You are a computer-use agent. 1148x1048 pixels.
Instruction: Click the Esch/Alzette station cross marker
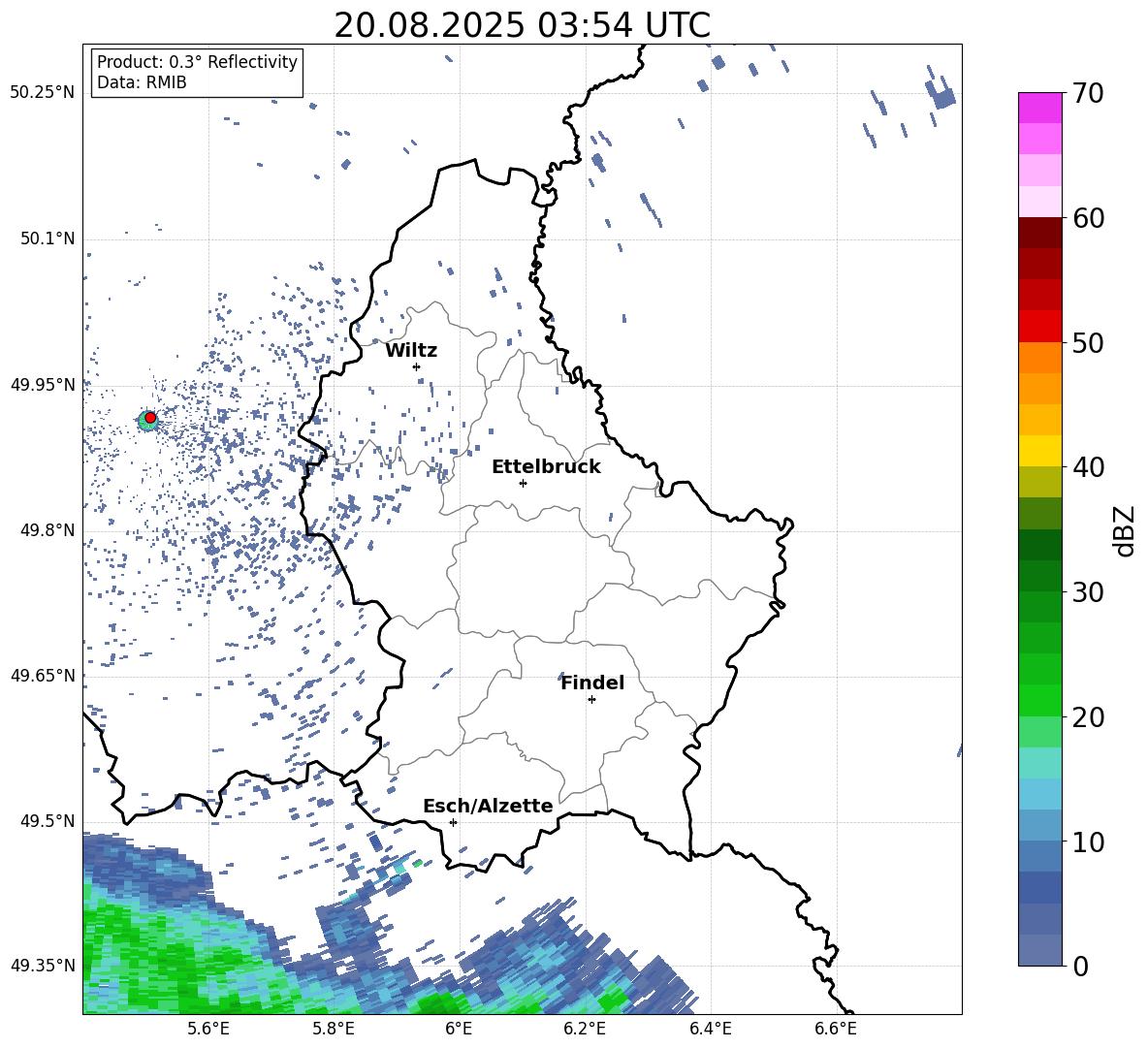pyautogui.click(x=453, y=822)
